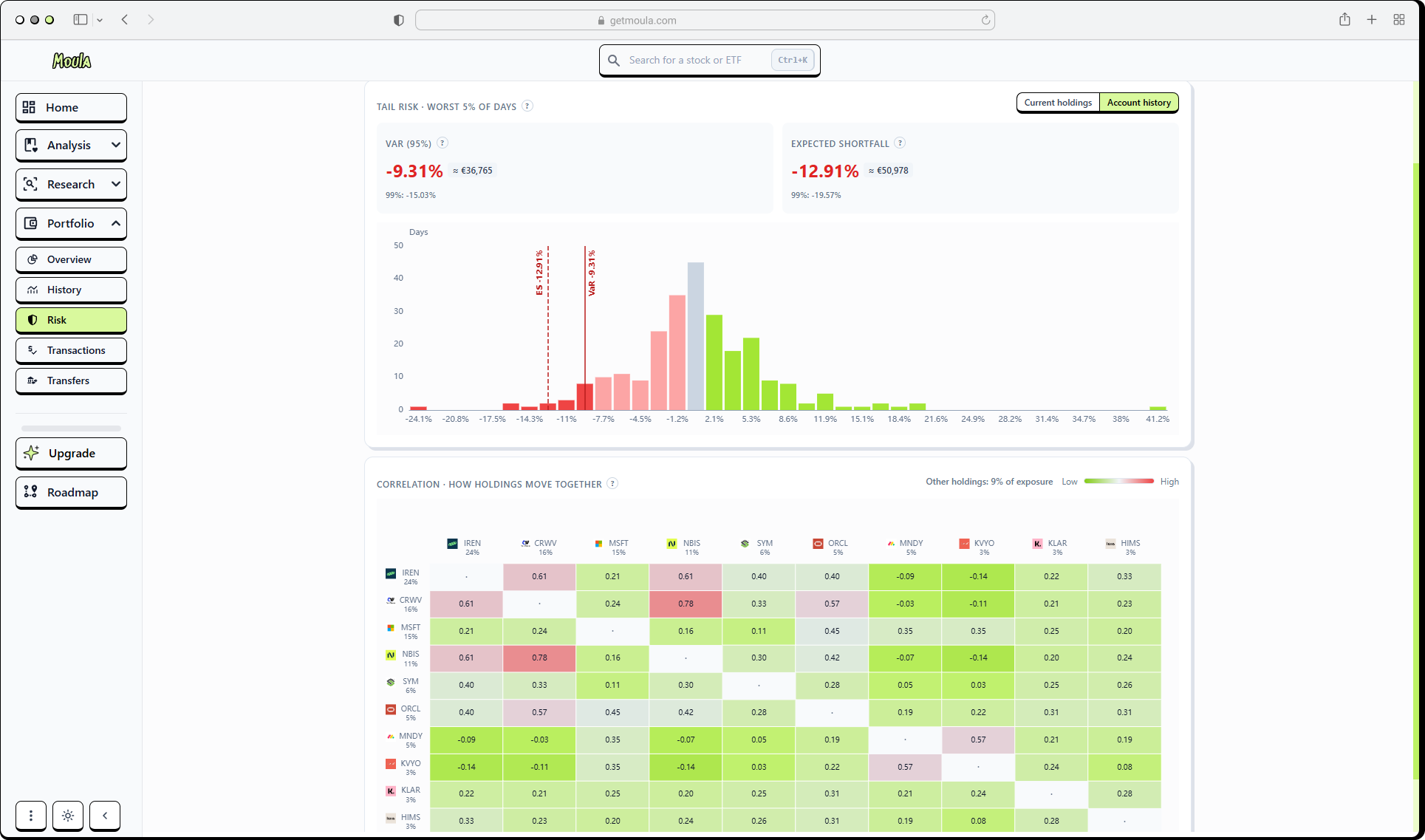Open the Transactions page

[71, 350]
